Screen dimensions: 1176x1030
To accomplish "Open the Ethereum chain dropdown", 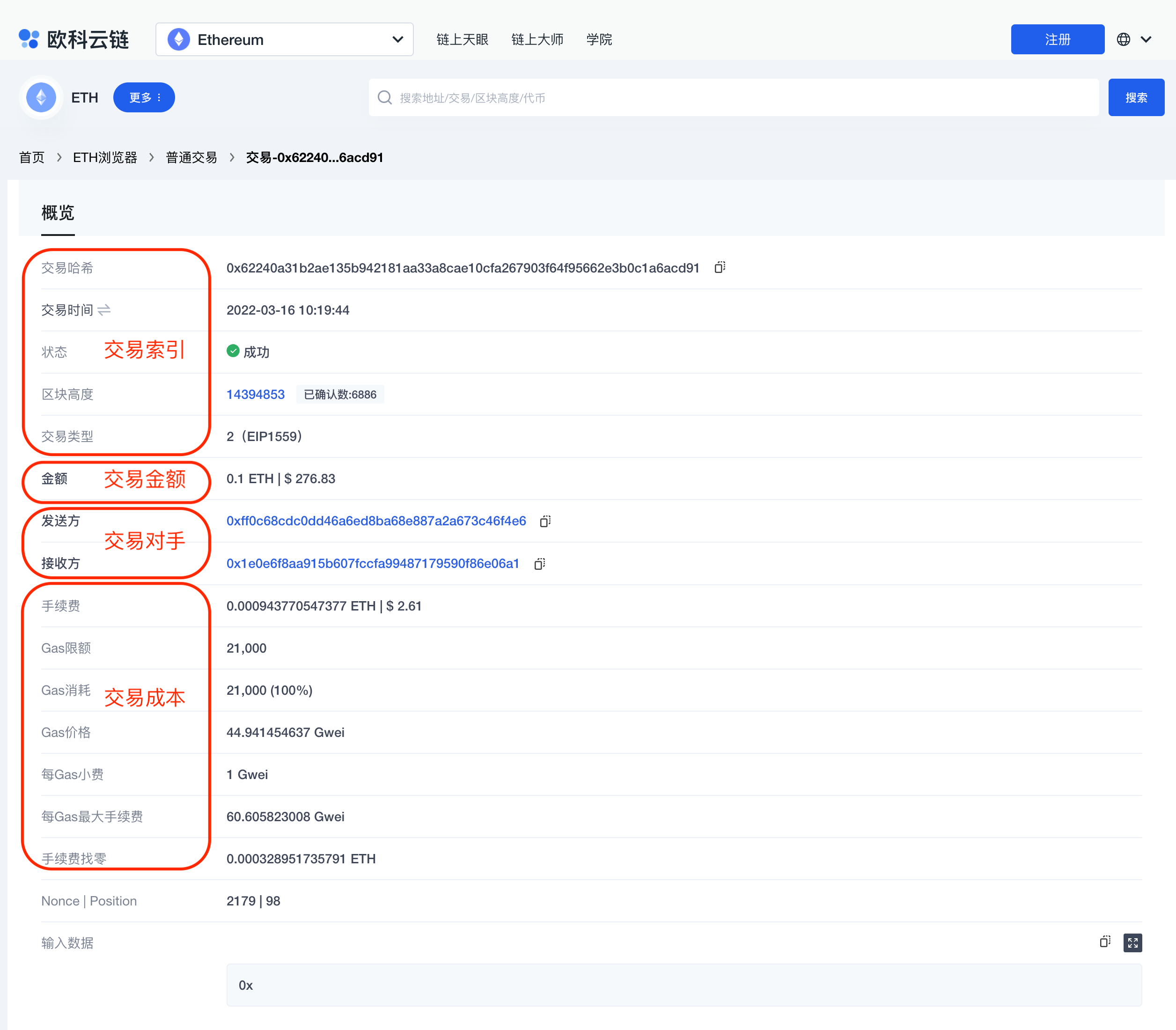I will pyautogui.click(x=285, y=39).
